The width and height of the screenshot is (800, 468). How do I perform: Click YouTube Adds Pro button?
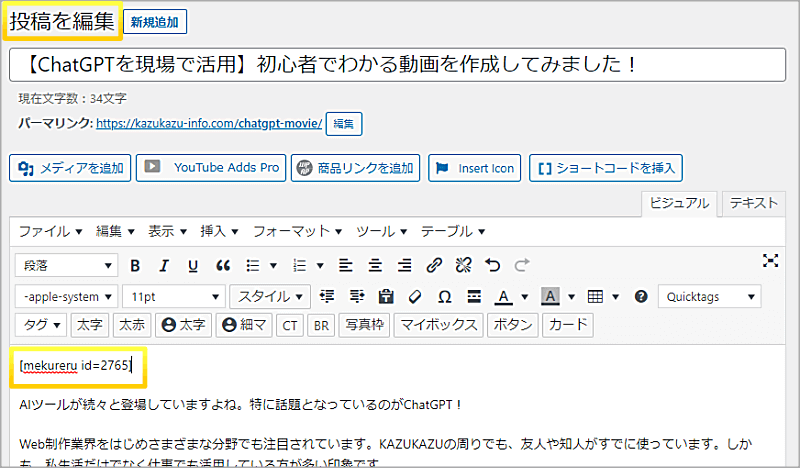click(x=211, y=168)
